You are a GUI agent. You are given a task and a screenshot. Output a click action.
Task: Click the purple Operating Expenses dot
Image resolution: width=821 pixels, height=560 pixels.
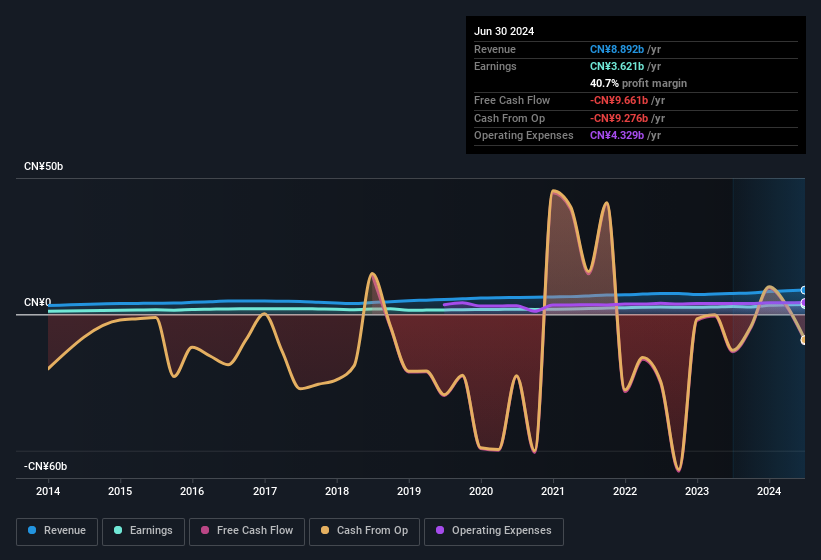click(x=441, y=531)
